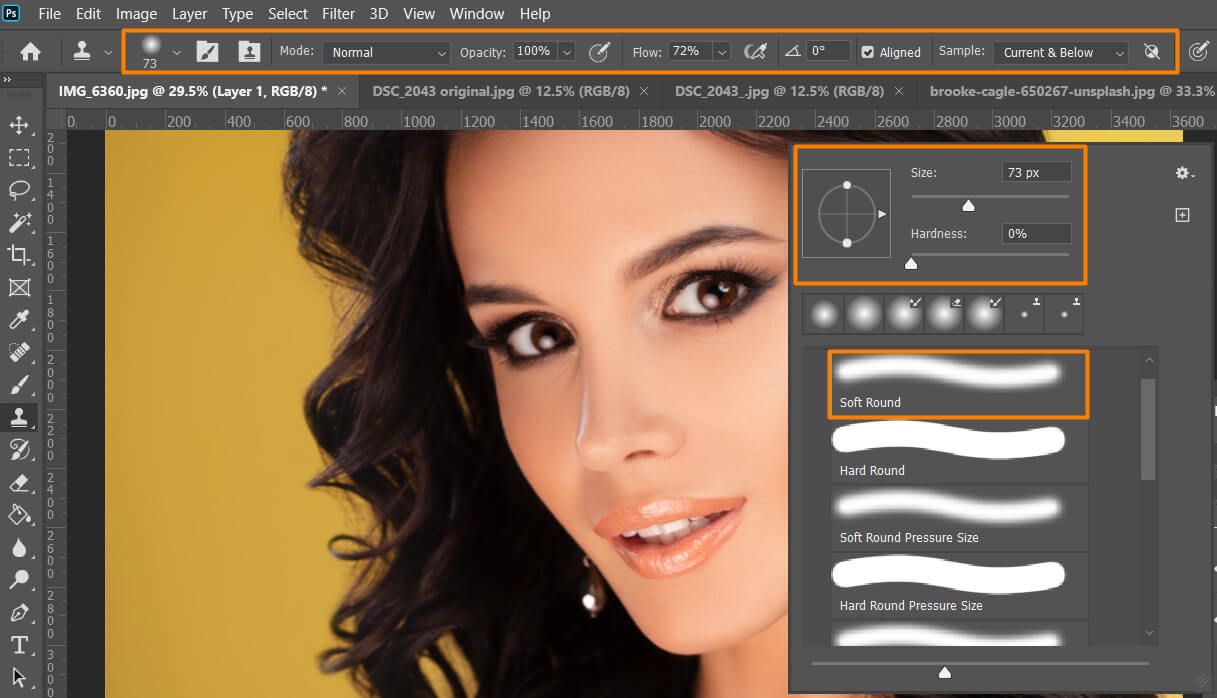Open the Filter menu
The height and width of the screenshot is (698, 1217).
tap(338, 13)
